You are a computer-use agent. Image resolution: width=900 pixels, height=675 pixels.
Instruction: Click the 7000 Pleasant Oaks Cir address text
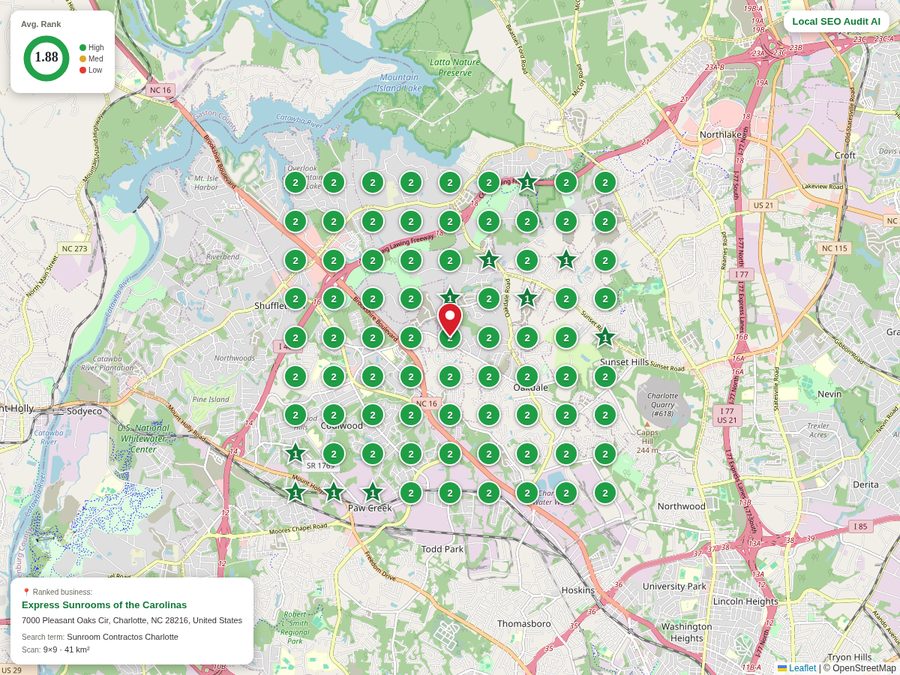coord(132,620)
